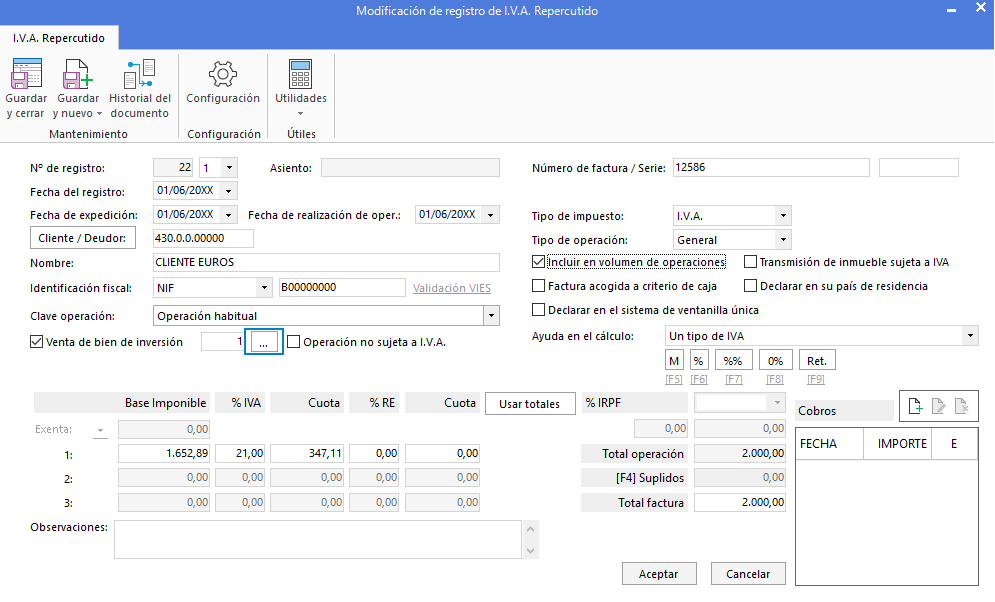Open the Configuración gear icon
This screenshot has height=602, width=995.
coord(223,74)
